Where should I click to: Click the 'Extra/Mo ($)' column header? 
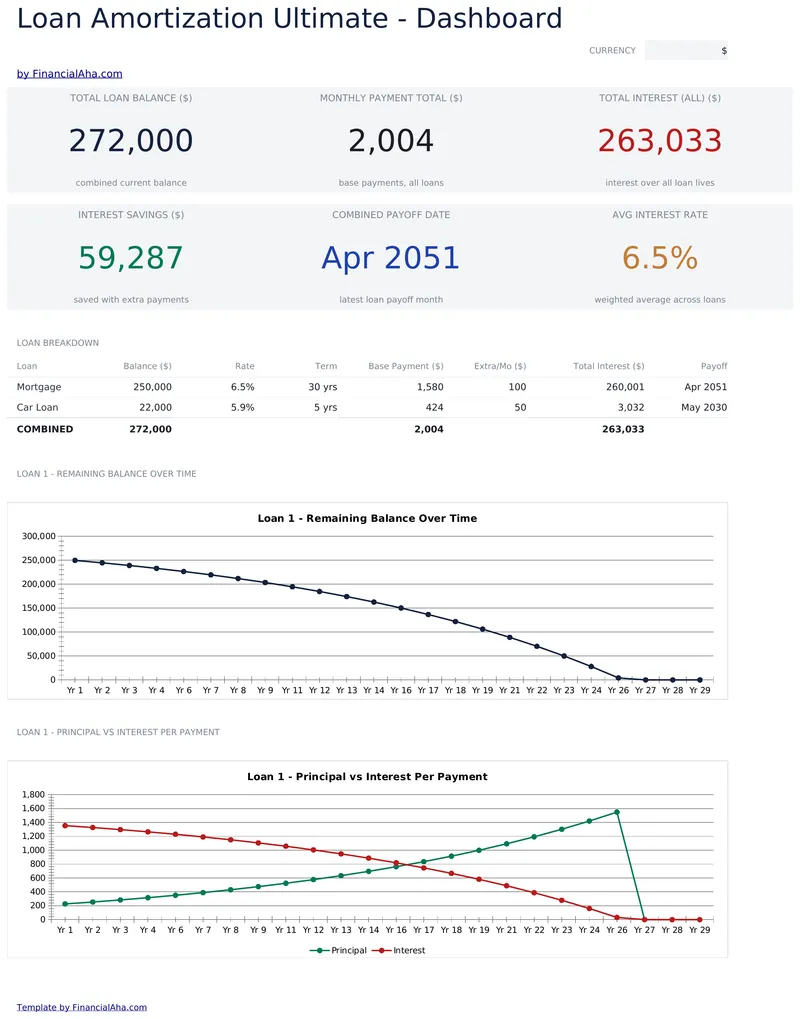coord(500,366)
